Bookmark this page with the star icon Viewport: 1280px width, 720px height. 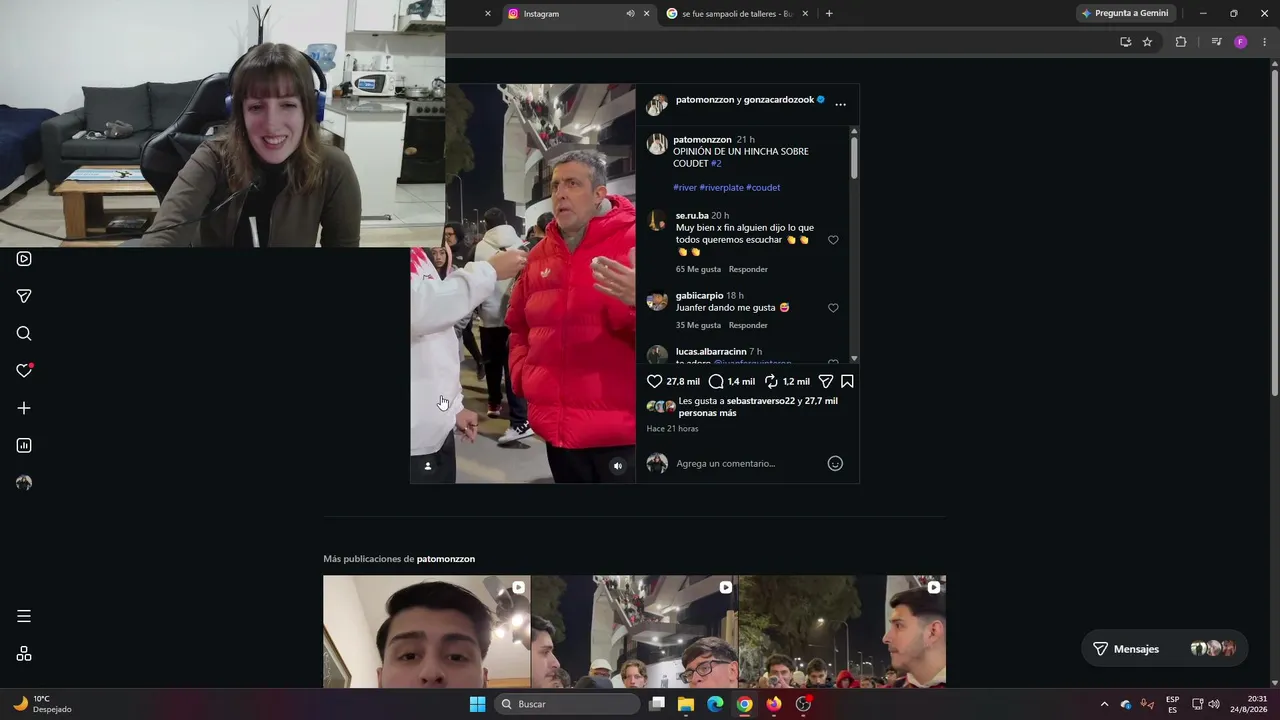click(1147, 42)
